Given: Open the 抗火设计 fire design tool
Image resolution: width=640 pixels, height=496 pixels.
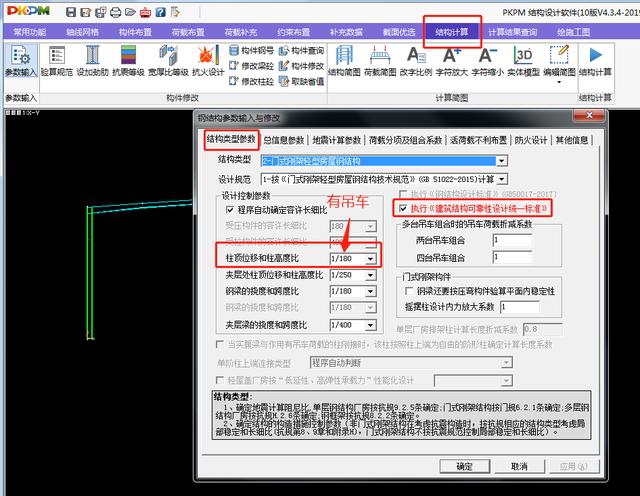Looking at the screenshot, I should tap(208, 61).
